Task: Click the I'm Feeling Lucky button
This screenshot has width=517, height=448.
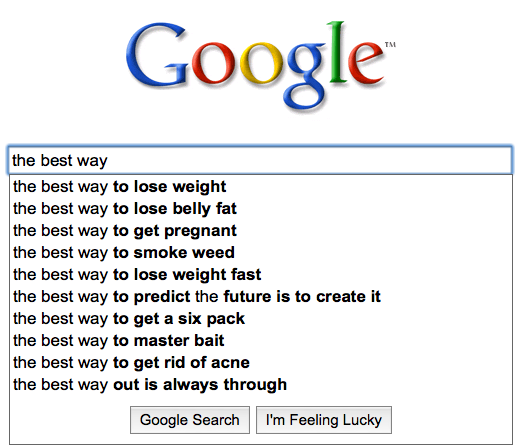Action: 324,420
